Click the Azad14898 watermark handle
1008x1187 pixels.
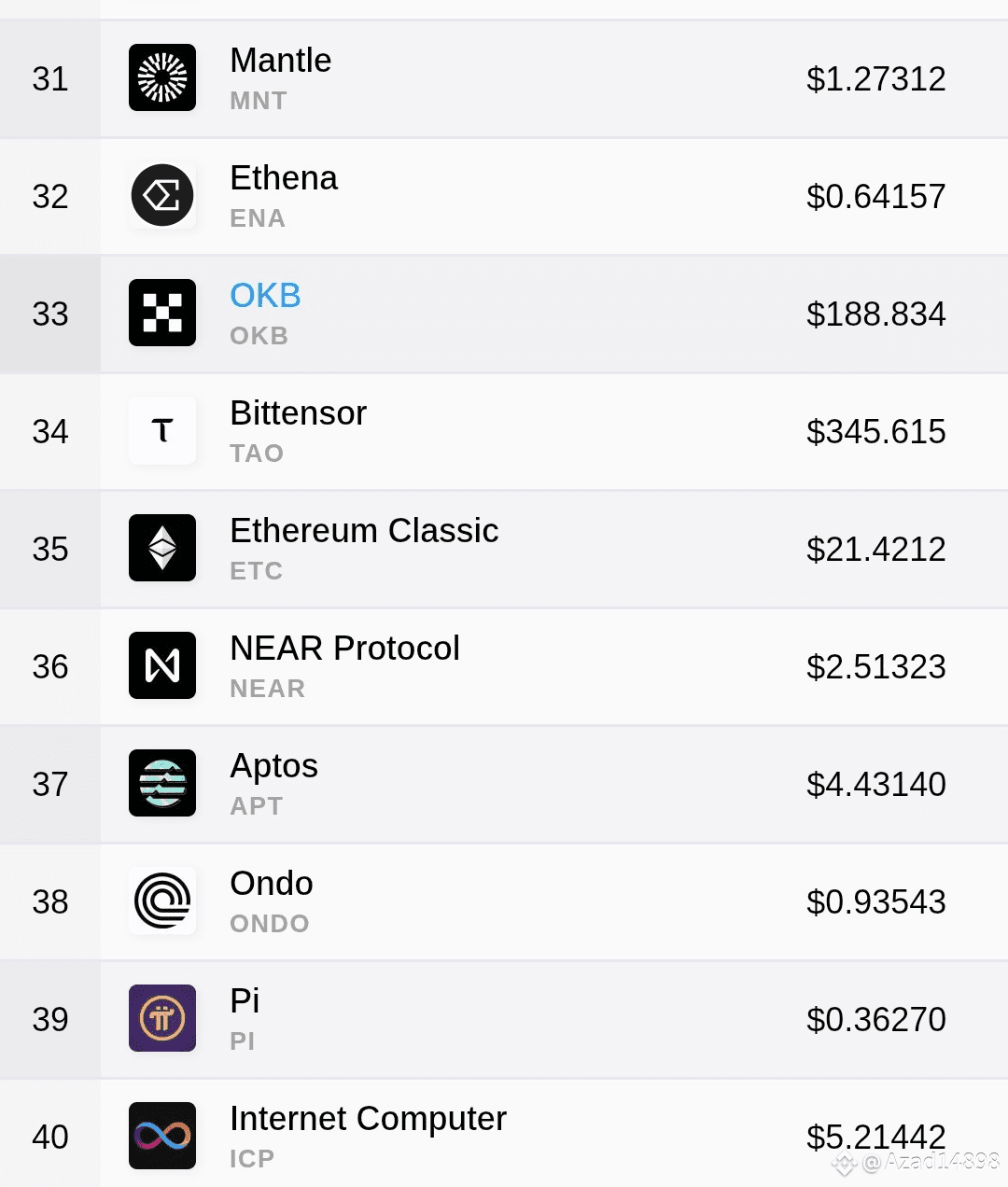942,1162
